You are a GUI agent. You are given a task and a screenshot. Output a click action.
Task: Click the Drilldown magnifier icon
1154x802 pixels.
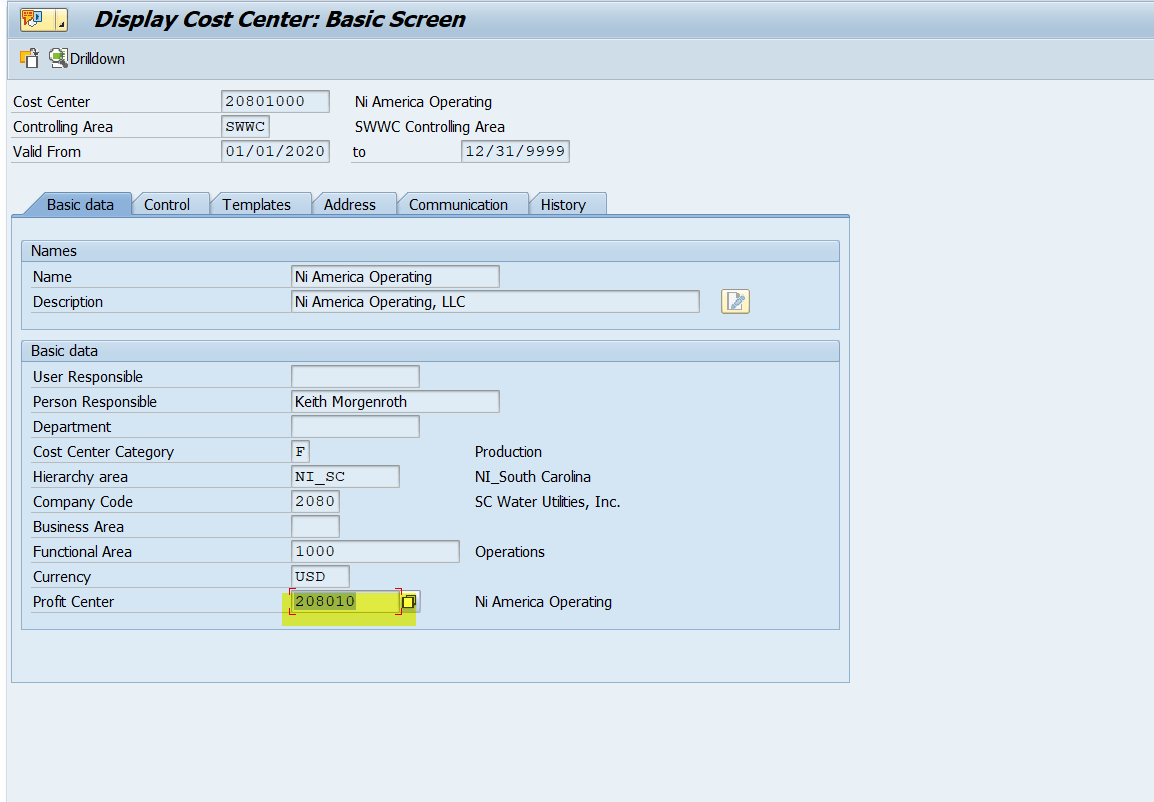coord(58,58)
